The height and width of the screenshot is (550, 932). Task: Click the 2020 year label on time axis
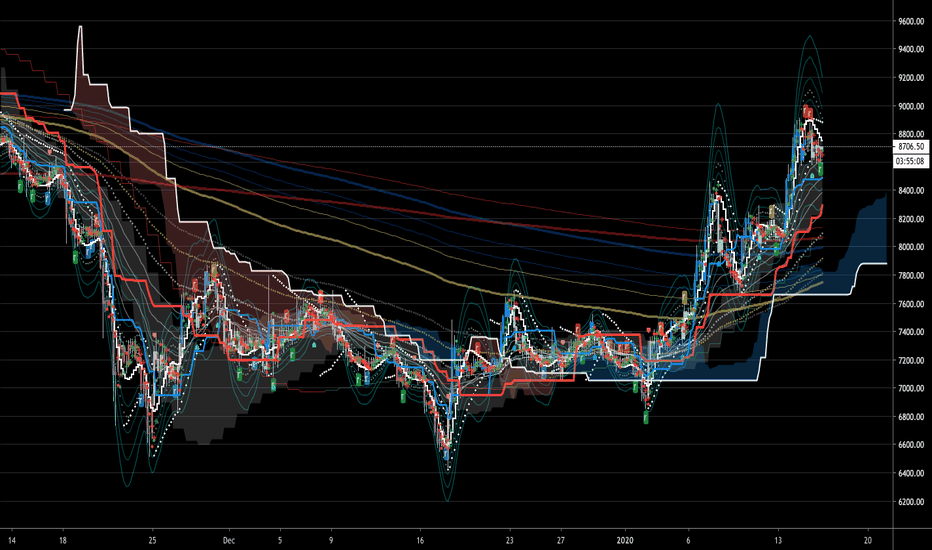(x=625, y=540)
